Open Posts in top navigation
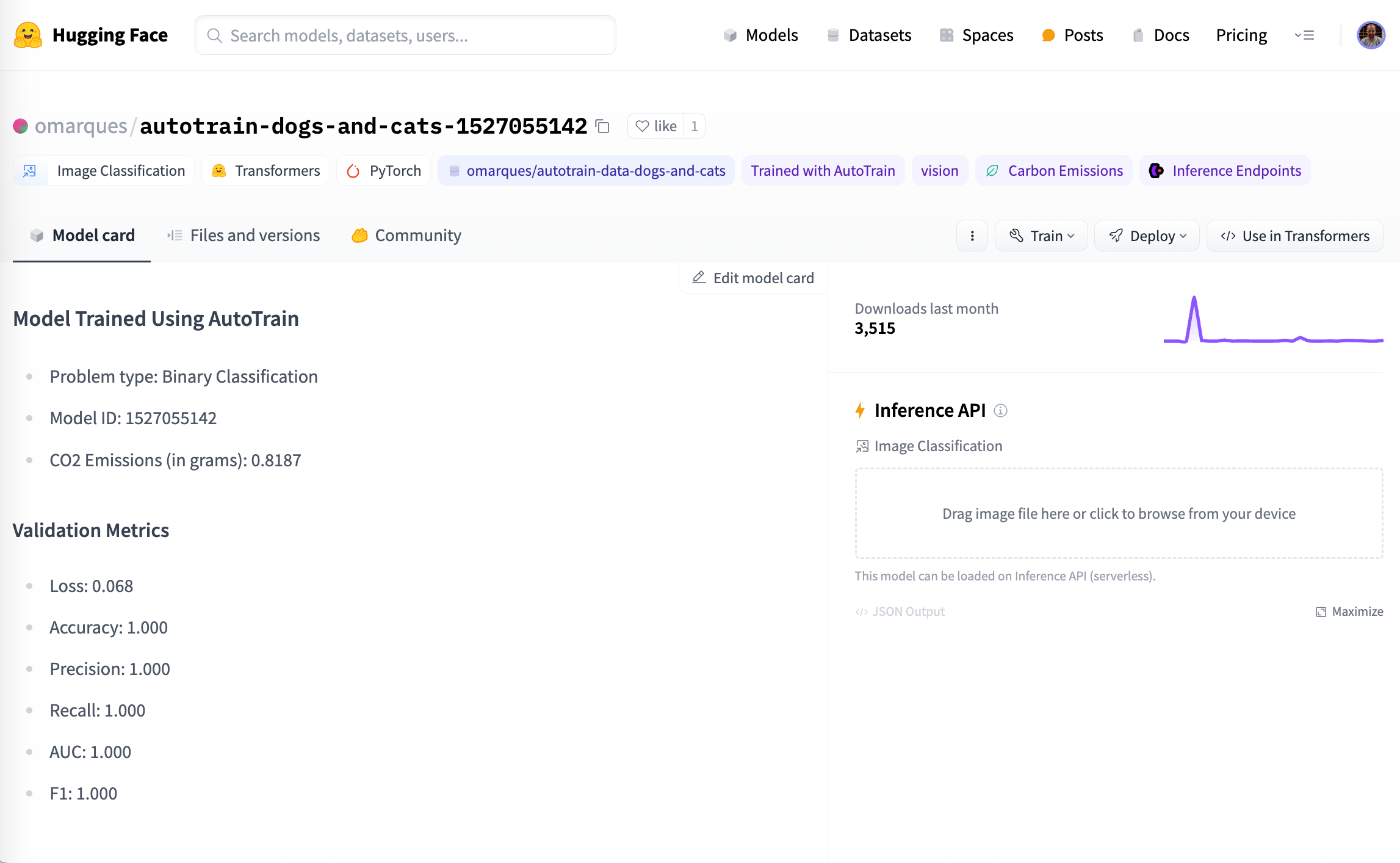Viewport: 1400px width, 863px height. pos(1072,35)
